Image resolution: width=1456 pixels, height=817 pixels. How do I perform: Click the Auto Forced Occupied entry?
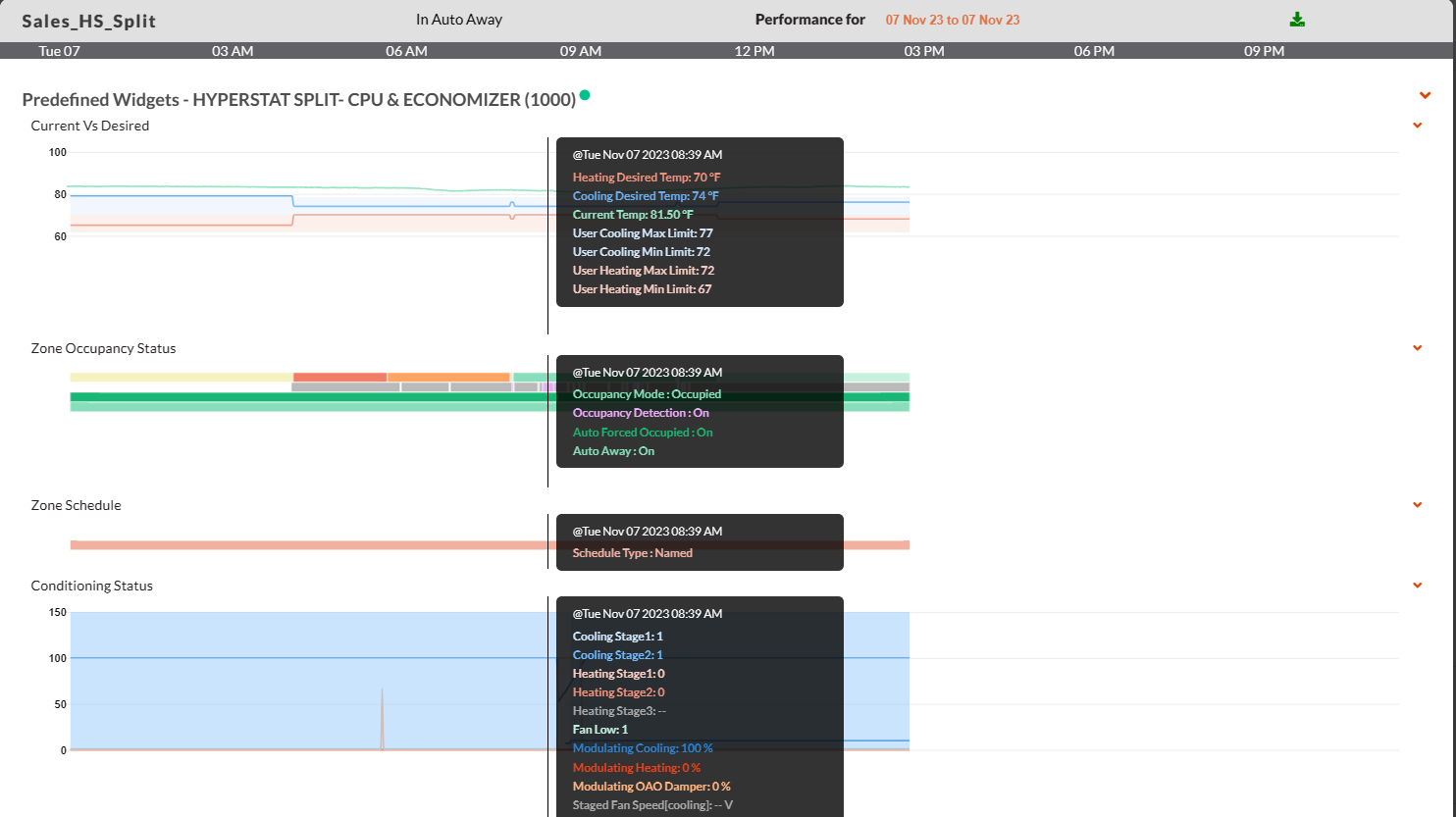tap(643, 432)
